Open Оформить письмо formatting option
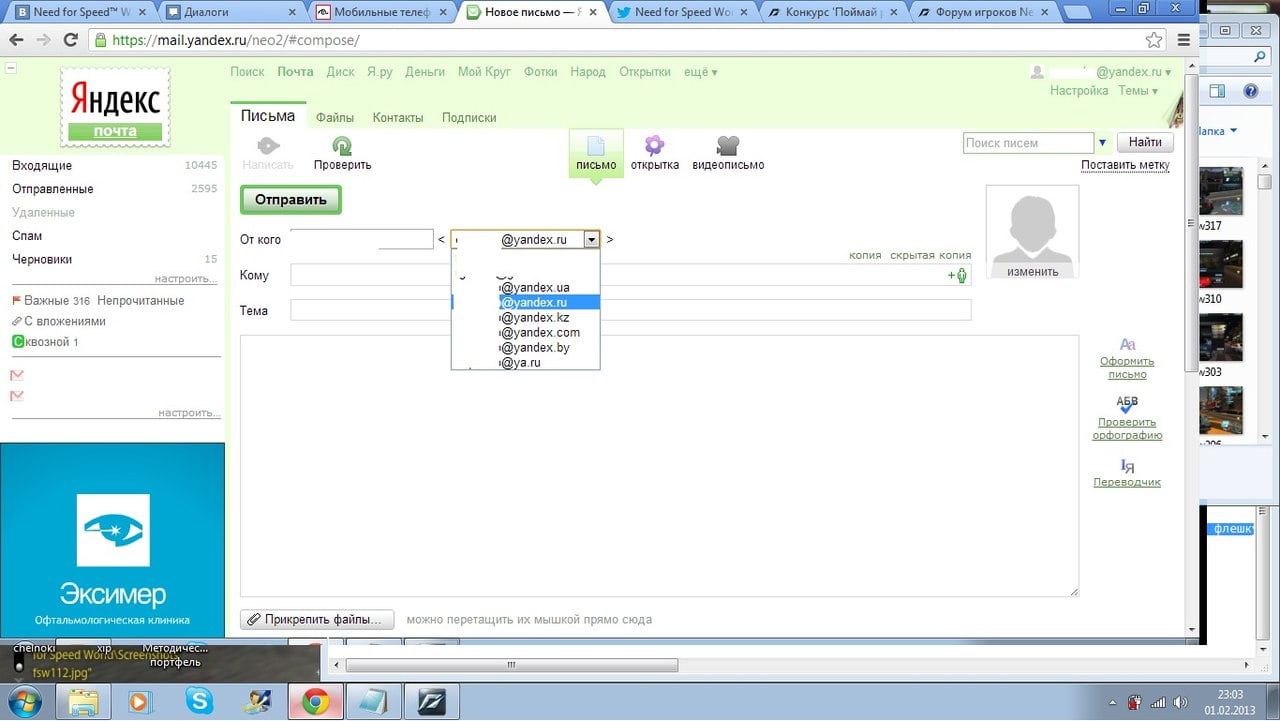This screenshot has height=721, width=1280. pos(1127,359)
